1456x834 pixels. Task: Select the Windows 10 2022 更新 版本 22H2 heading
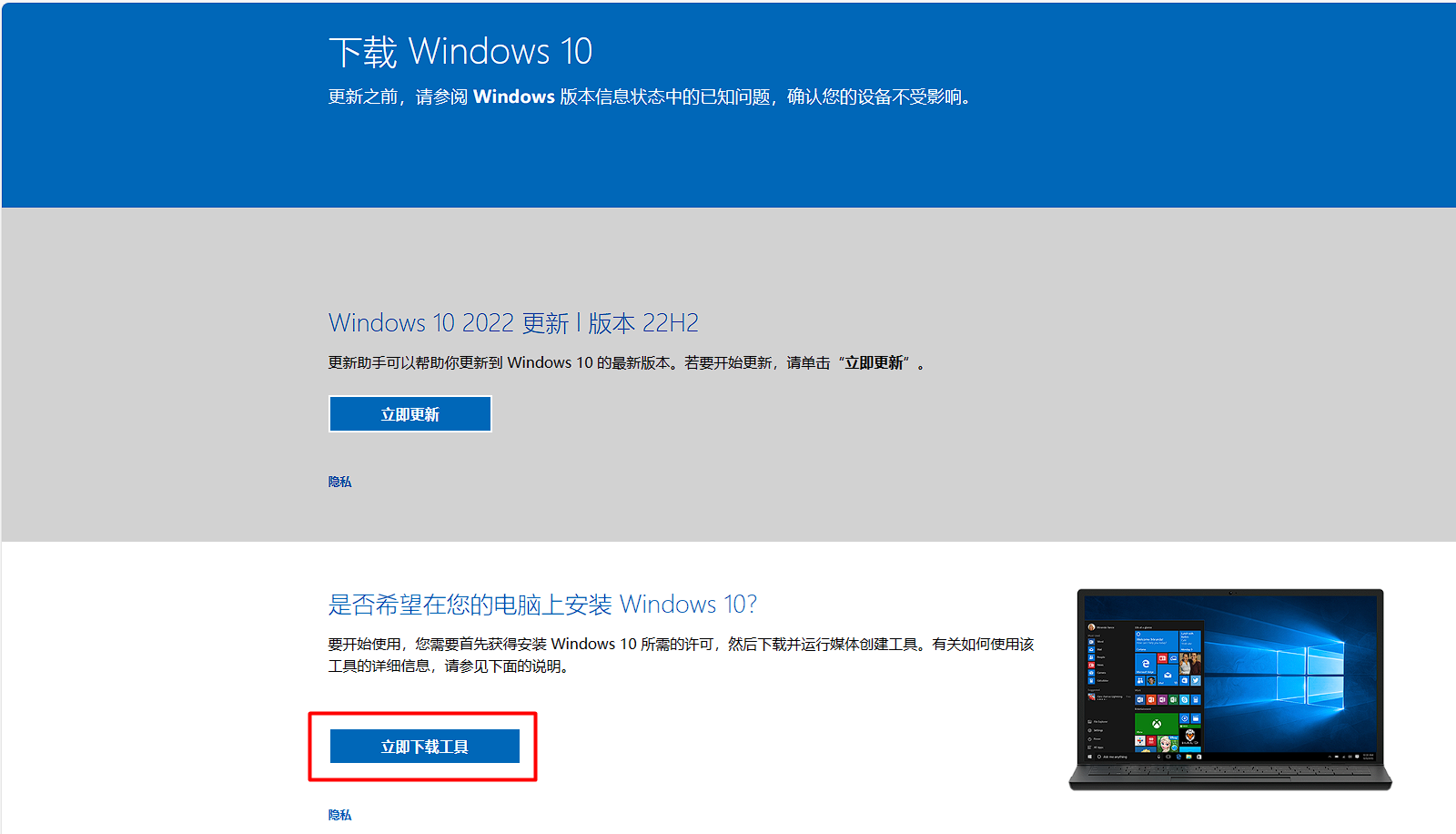click(513, 323)
